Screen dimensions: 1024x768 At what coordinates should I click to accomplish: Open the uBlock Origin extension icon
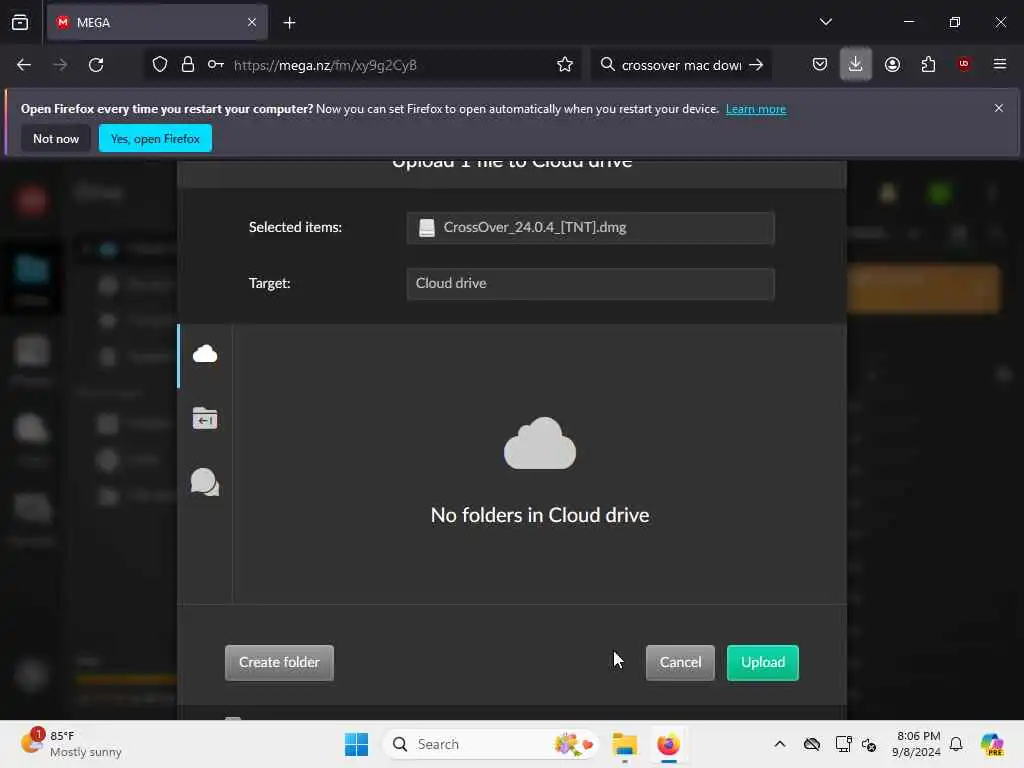coord(964,64)
